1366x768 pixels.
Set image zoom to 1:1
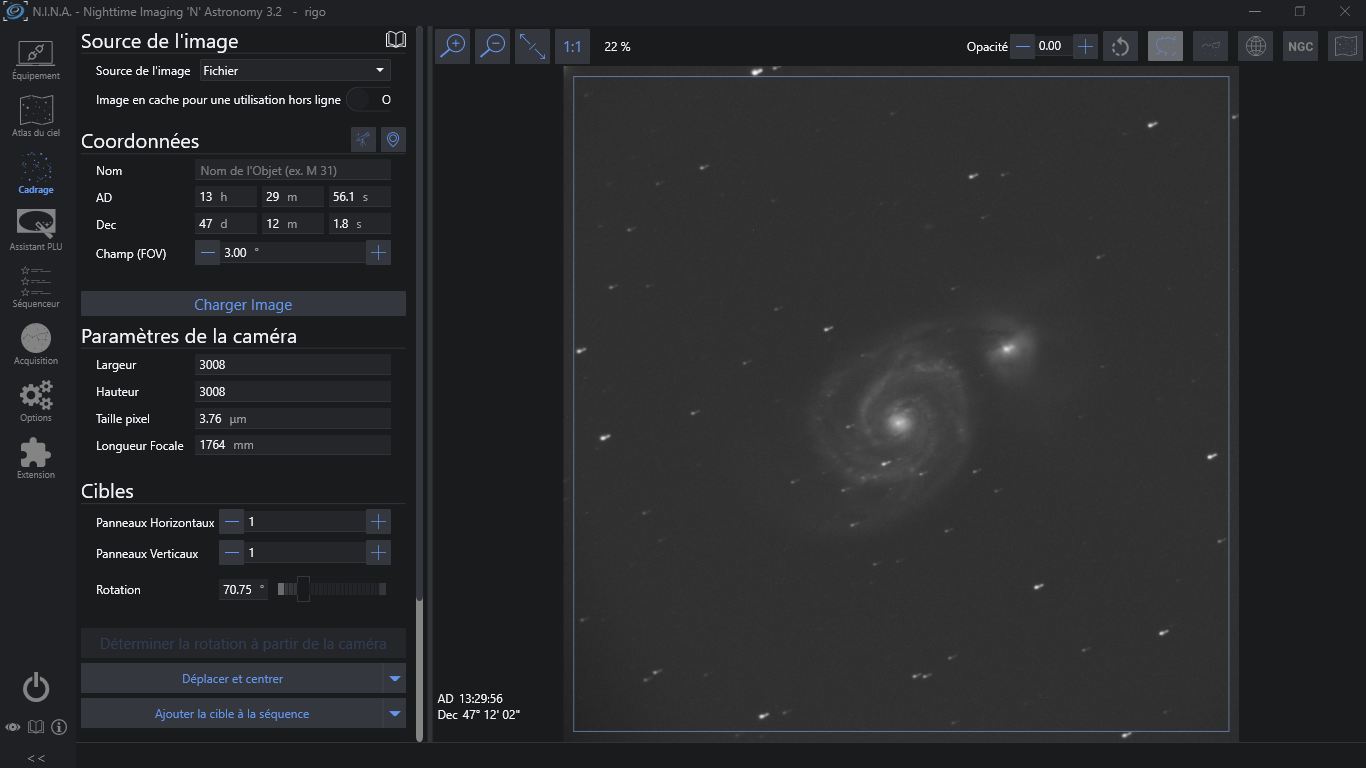click(573, 46)
